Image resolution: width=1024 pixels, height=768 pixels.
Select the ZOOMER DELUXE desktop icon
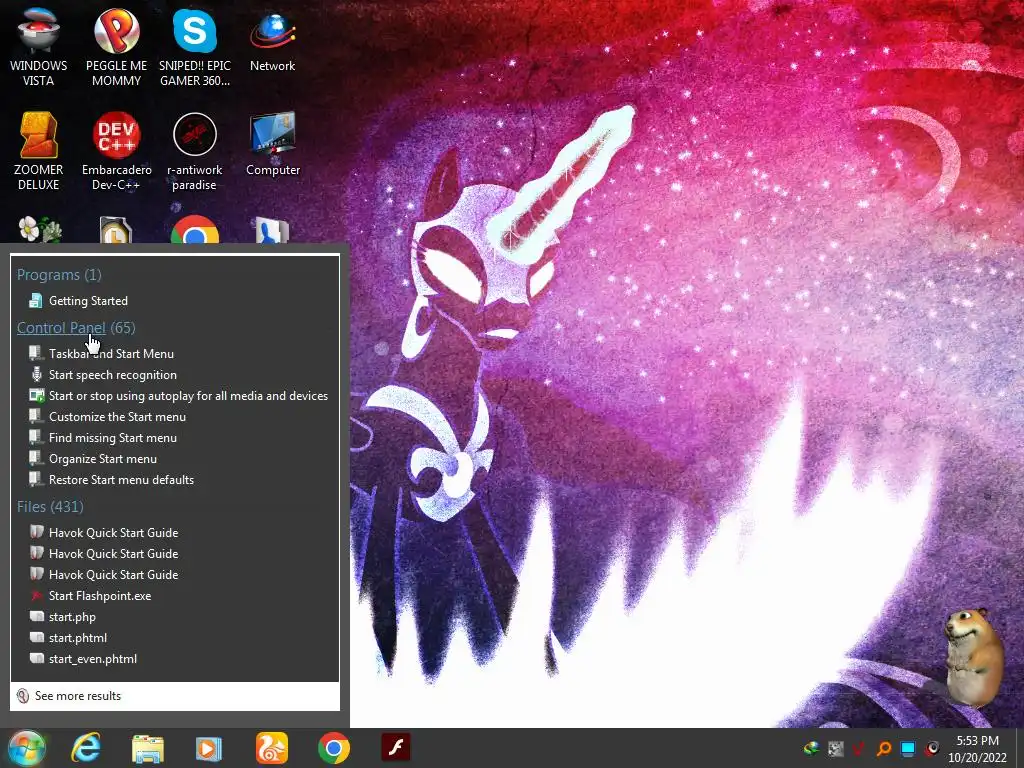[39, 150]
